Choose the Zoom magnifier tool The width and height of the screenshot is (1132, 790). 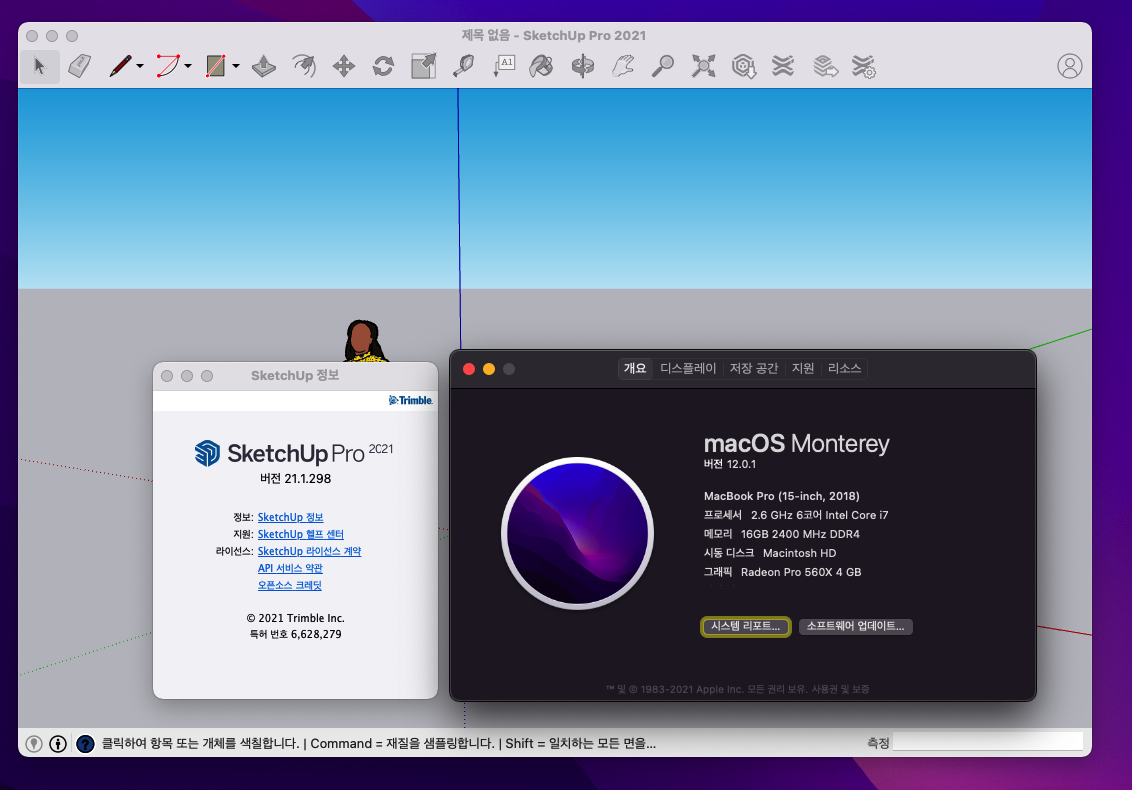[662, 66]
